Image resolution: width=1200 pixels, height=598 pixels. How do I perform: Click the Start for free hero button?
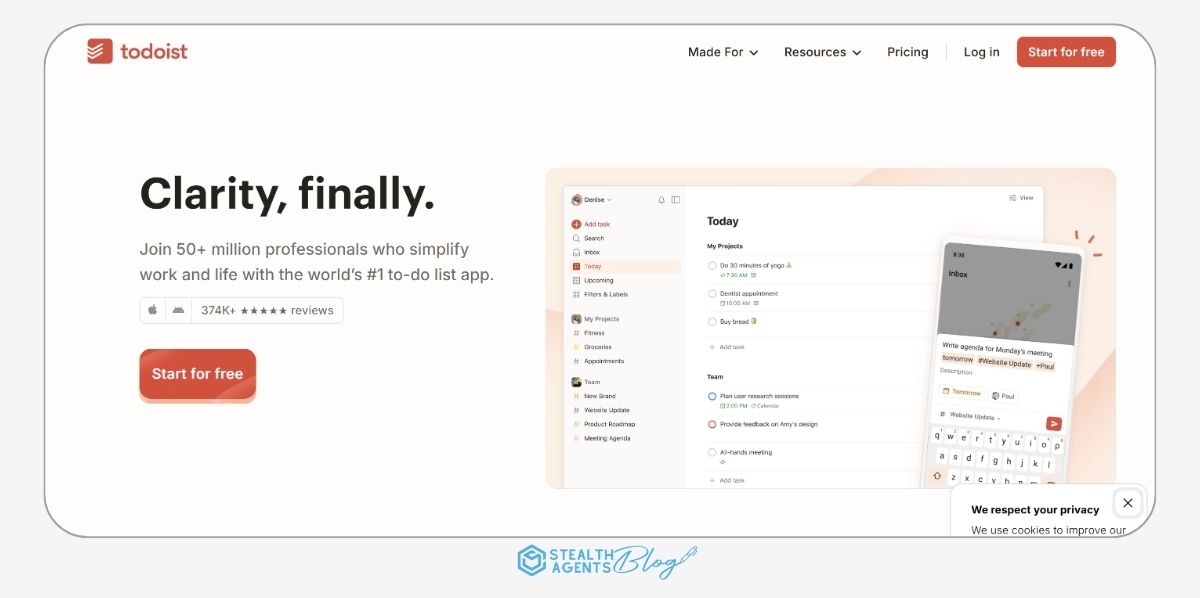(197, 373)
